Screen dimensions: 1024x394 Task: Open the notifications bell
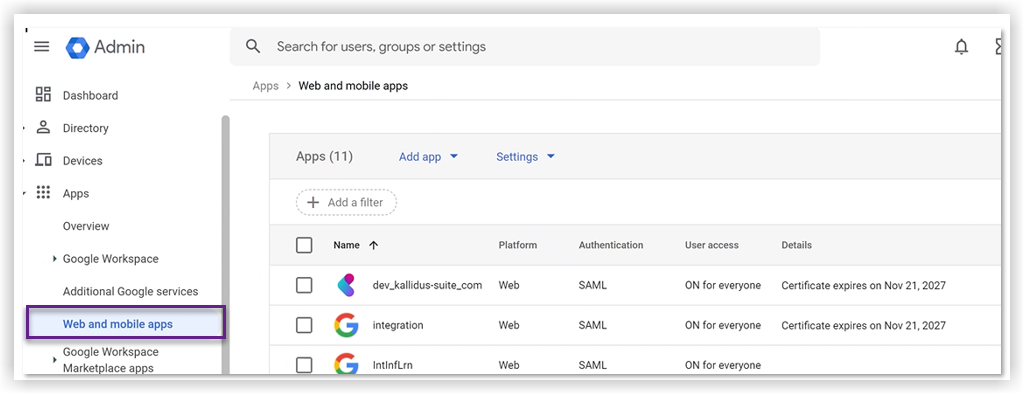pos(961,47)
